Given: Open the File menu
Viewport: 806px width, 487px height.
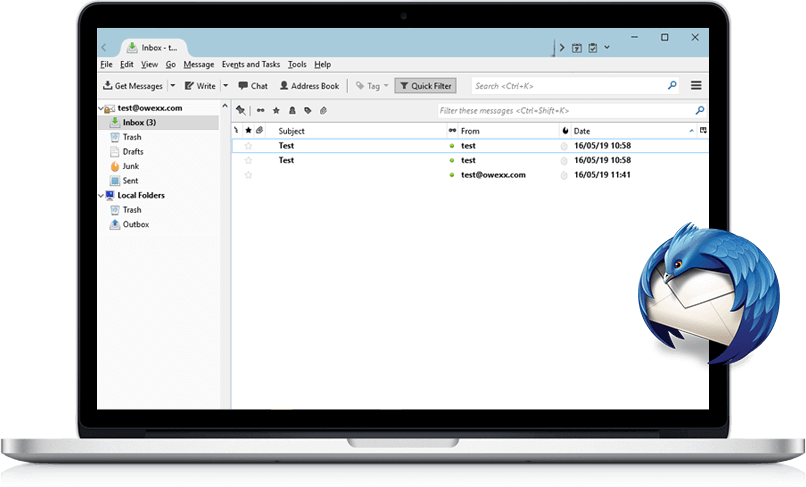Looking at the screenshot, I should tap(106, 64).
